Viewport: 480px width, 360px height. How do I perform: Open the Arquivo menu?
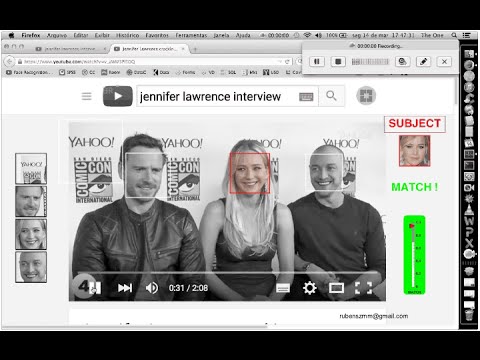click(x=57, y=35)
